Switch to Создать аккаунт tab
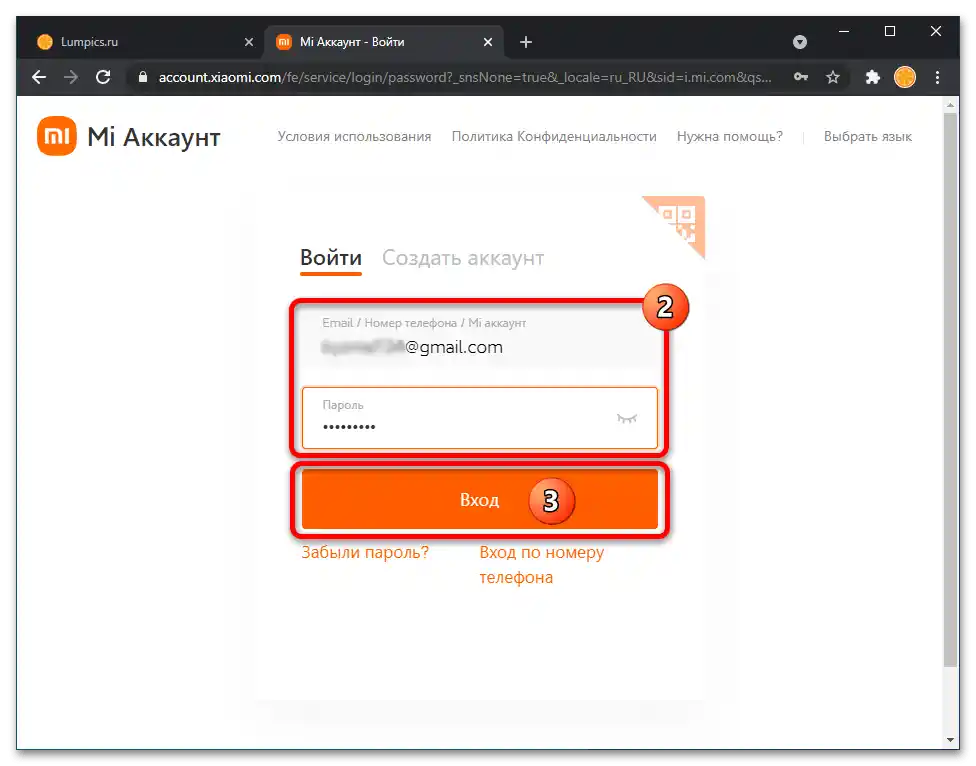The image size is (976, 766). coord(463,258)
